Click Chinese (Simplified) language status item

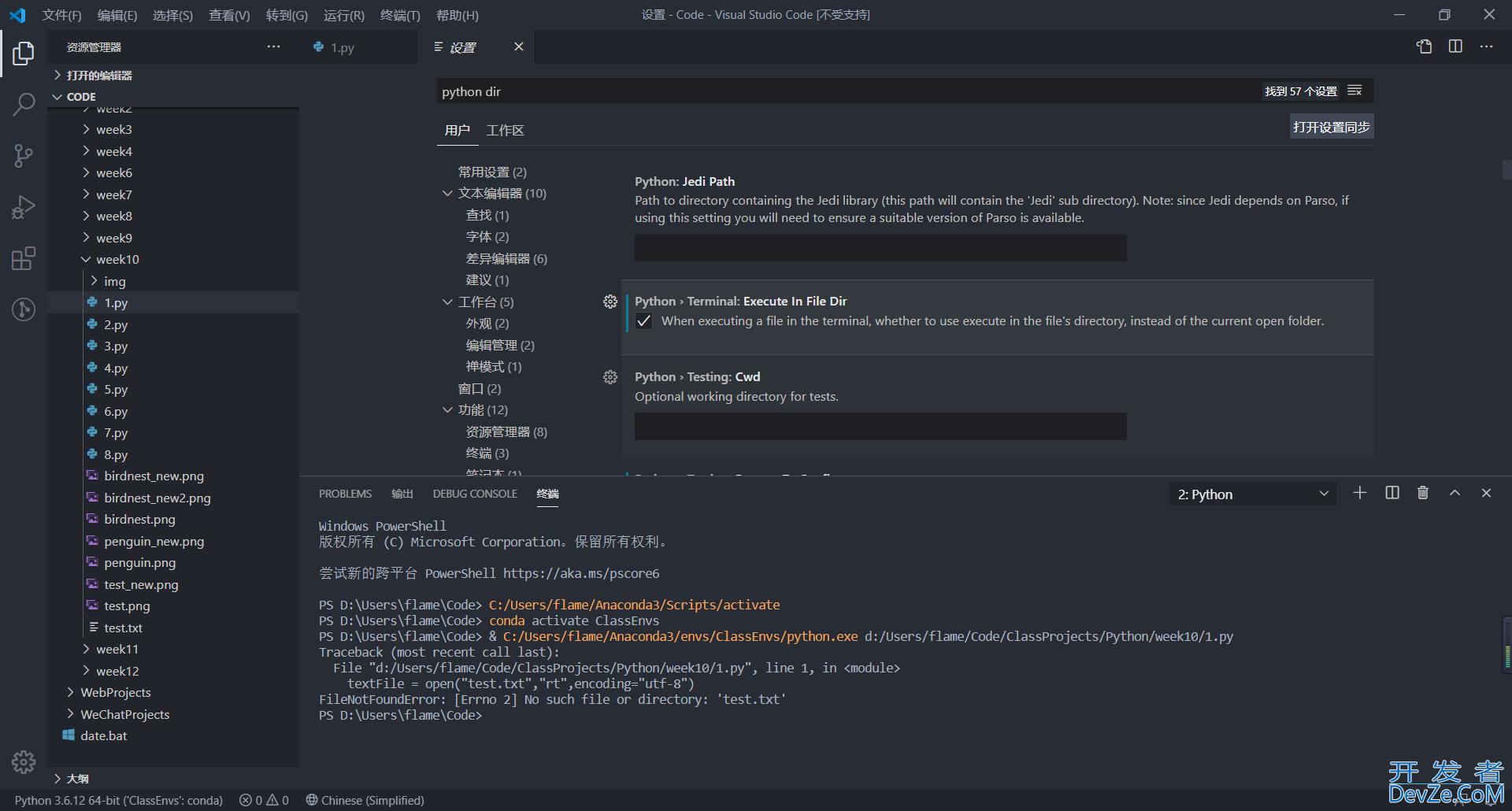pyautogui.click(x=365, y=800)
